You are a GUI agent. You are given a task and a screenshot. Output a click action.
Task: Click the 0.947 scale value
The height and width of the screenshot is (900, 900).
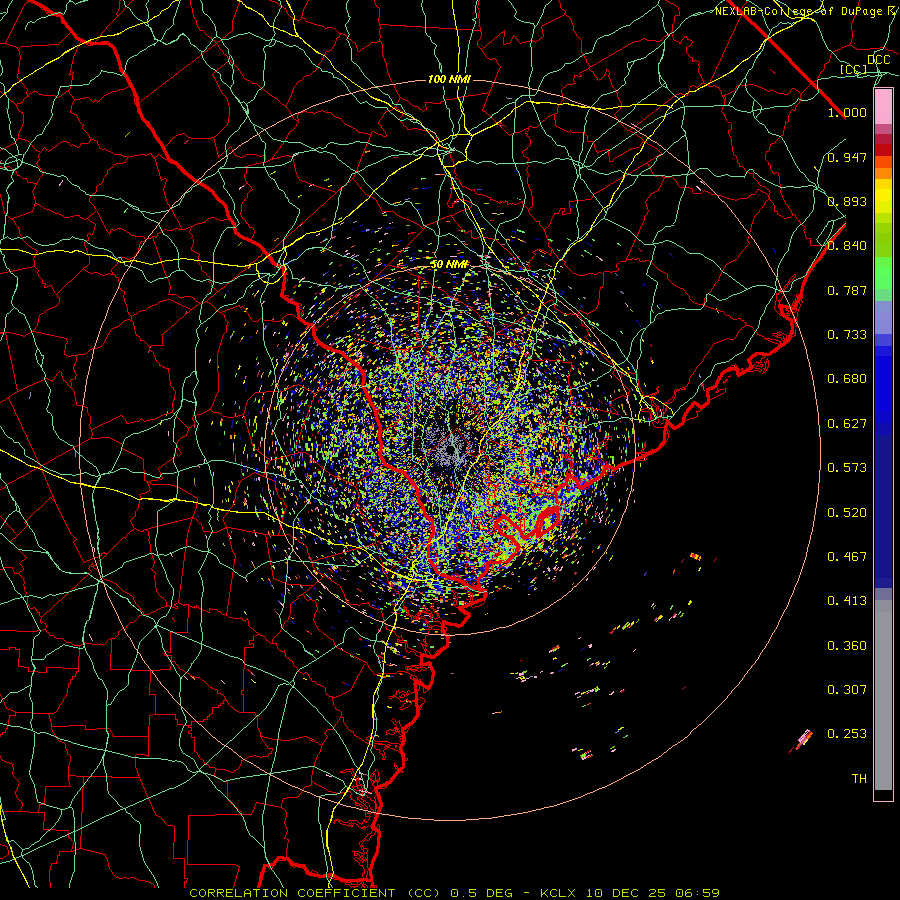[847, 157]
